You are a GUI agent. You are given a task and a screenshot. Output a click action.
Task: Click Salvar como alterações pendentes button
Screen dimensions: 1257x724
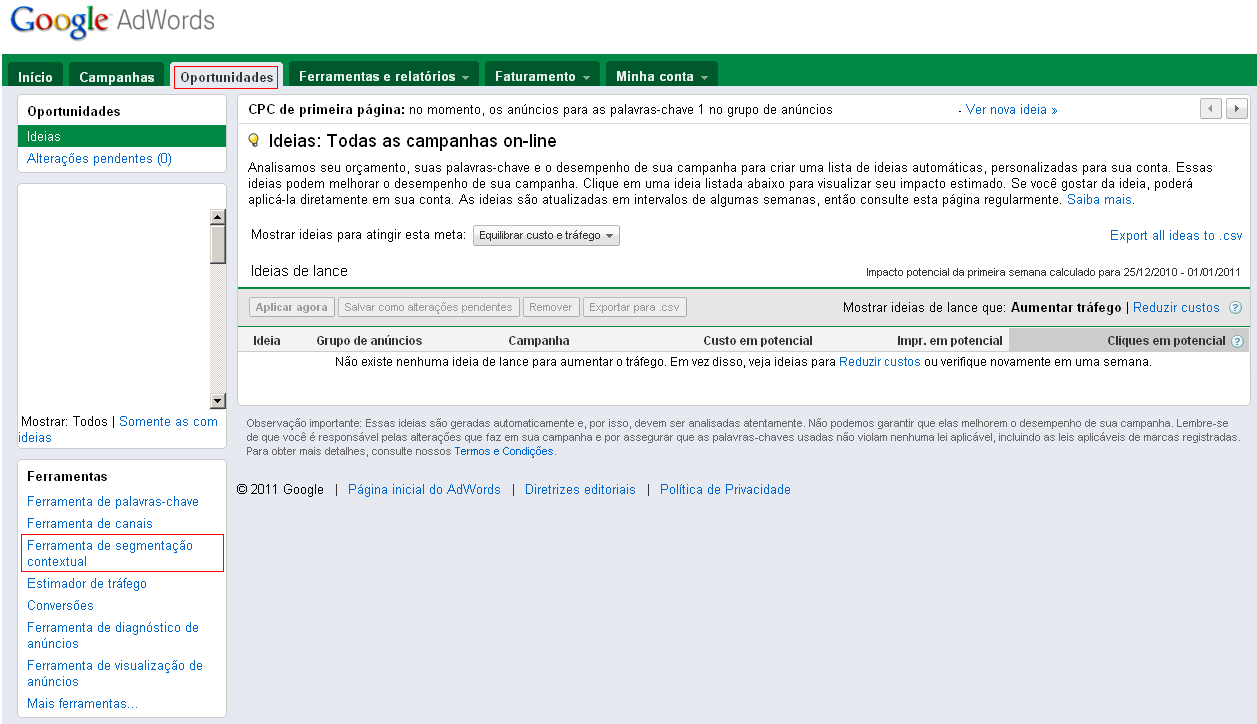pos(429,307)
